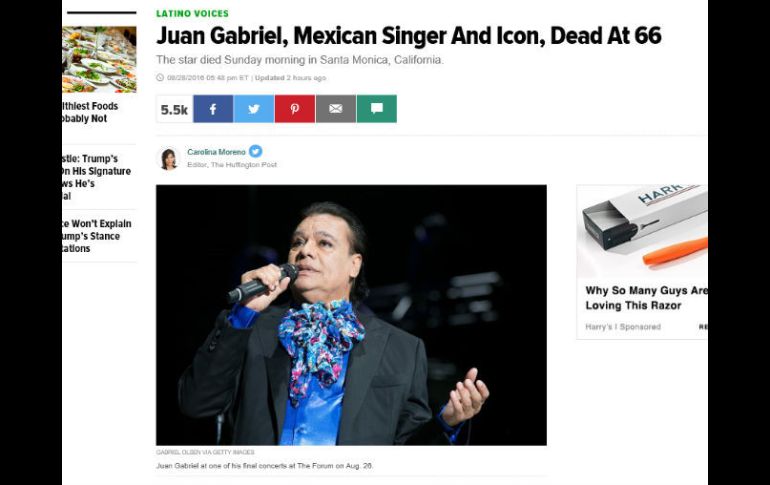Click Carolina Moreno's avatar photo
The width and height of the screenshot is (770, 485).
[x=168, y=159]
